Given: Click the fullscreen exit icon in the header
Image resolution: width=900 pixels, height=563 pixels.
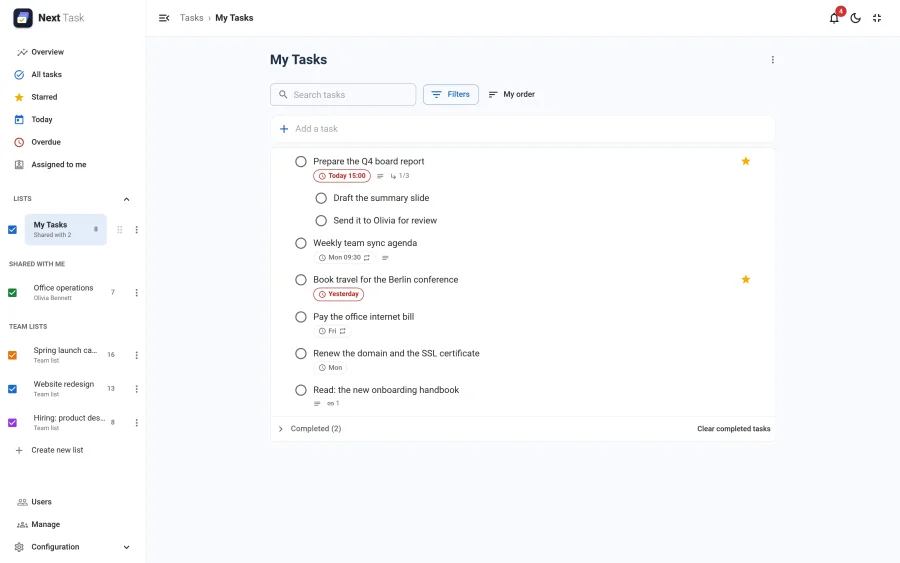Looking at the screenshot, I should 876,18.
